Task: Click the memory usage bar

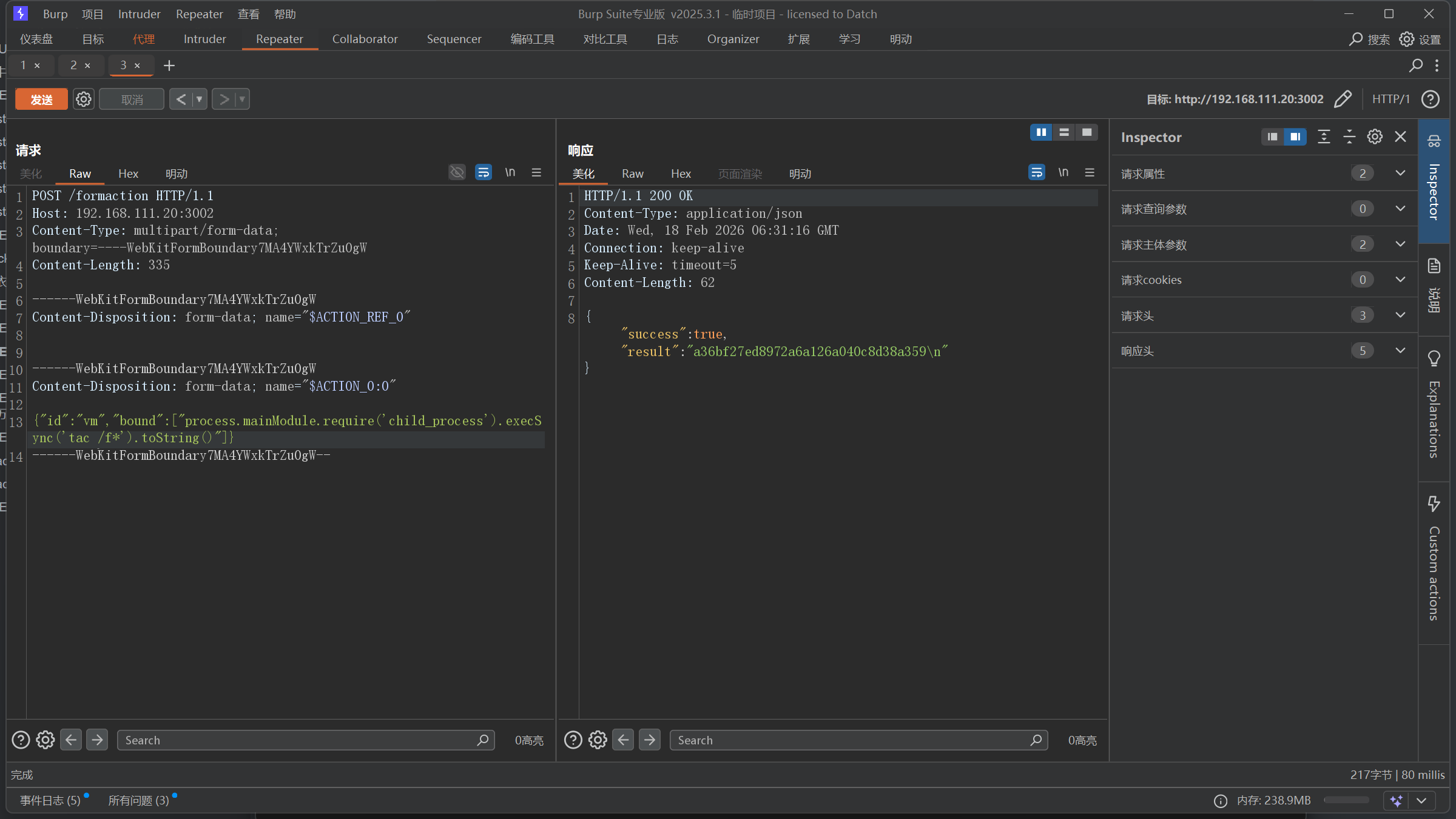Action: 1346,800
